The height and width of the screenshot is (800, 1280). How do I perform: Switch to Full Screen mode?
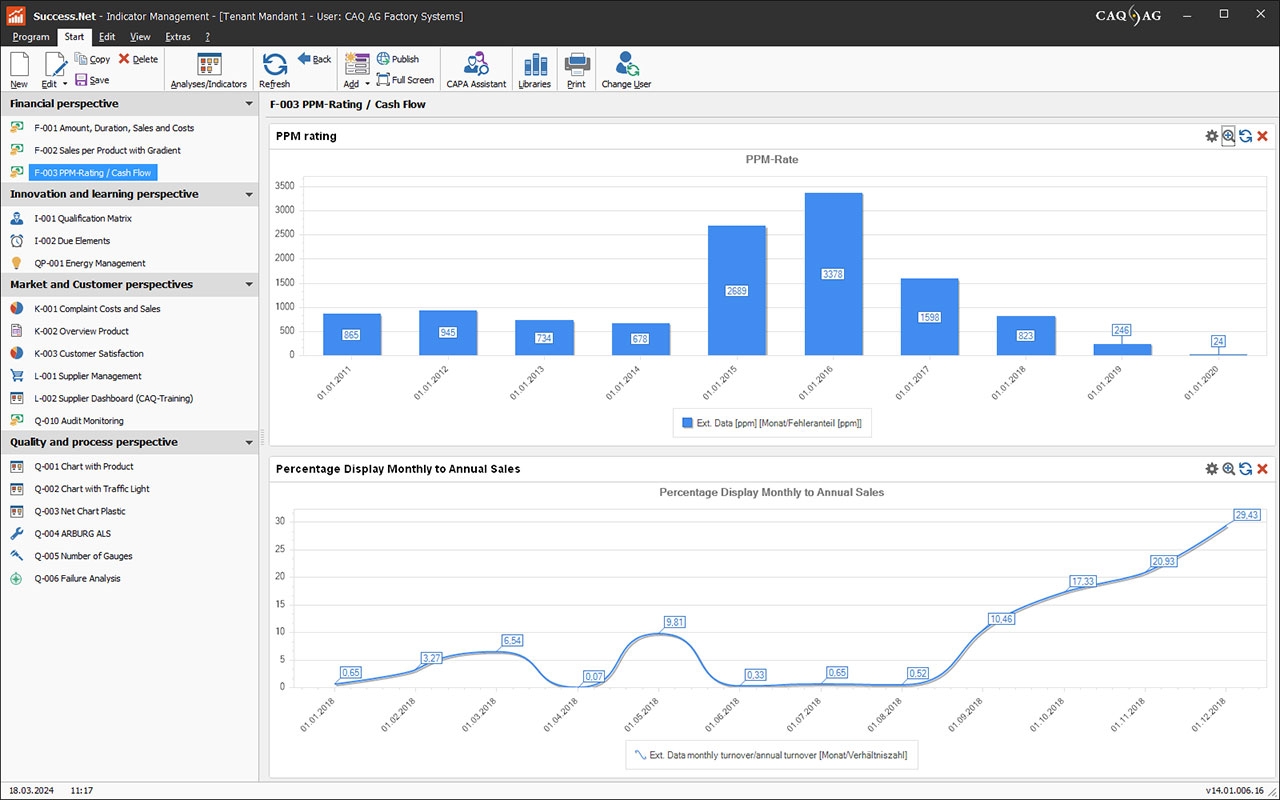pos(405,80)
